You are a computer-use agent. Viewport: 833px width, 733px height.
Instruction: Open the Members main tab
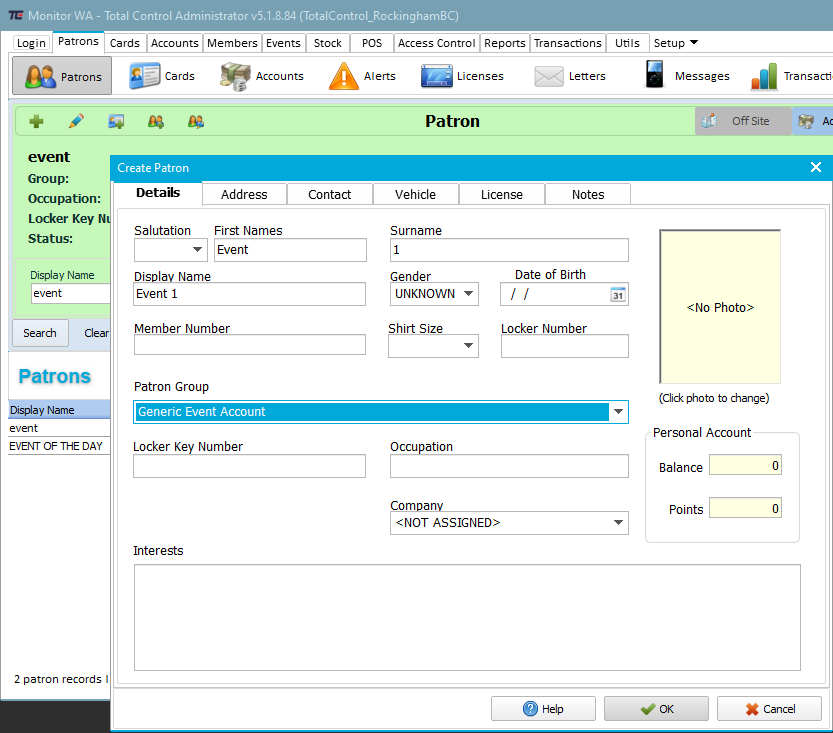point(232,43)
